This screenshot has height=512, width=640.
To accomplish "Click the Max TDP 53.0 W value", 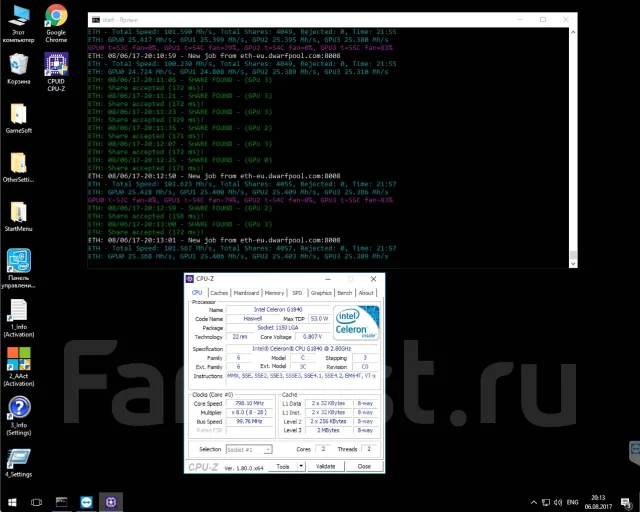I will point(319,318).
